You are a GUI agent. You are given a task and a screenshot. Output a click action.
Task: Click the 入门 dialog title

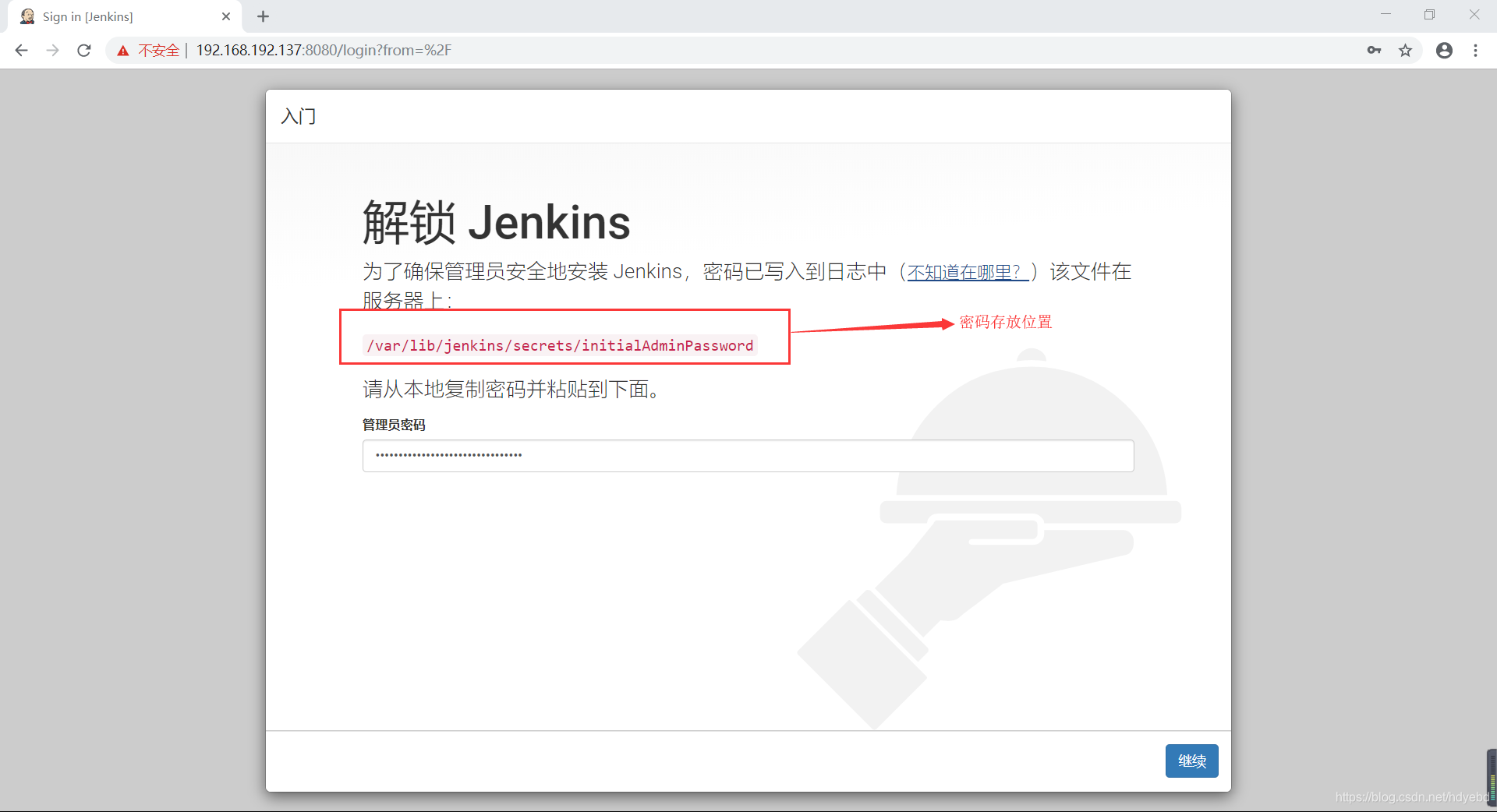[299, 116]
